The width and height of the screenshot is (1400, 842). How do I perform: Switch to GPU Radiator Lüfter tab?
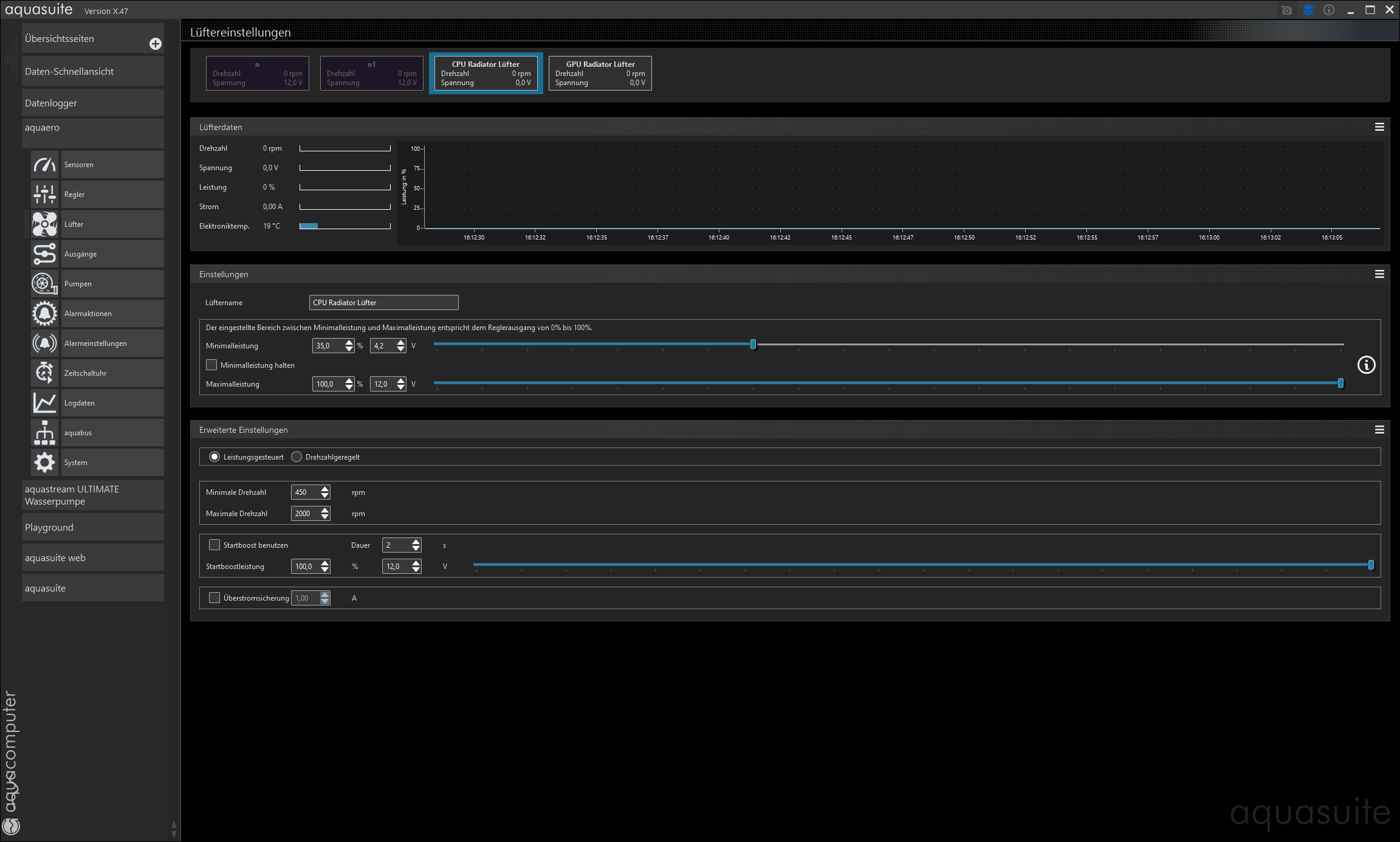tap(600, 73)
